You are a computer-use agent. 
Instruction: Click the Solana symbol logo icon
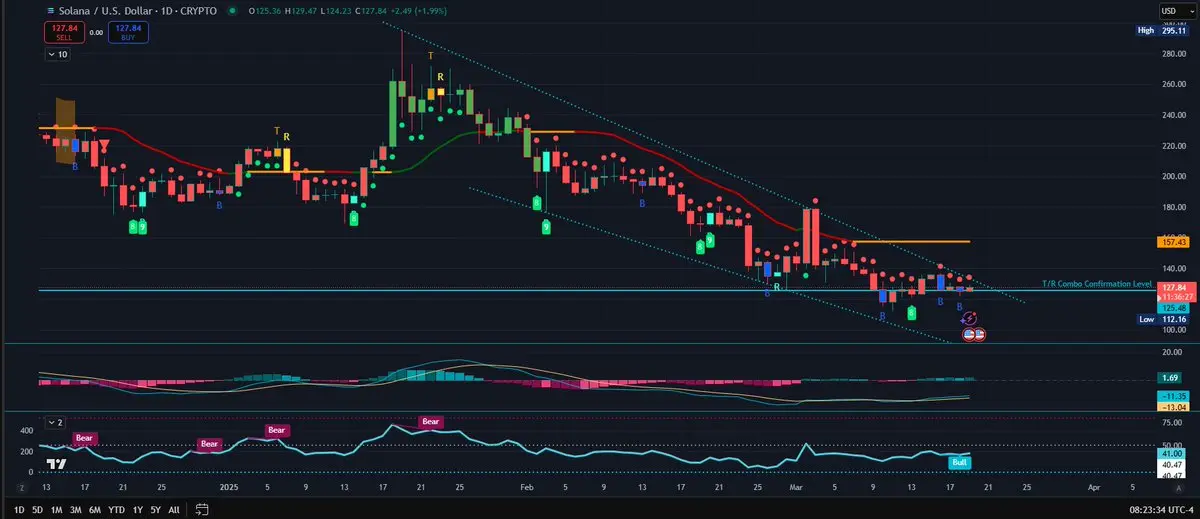click(50, 11)
